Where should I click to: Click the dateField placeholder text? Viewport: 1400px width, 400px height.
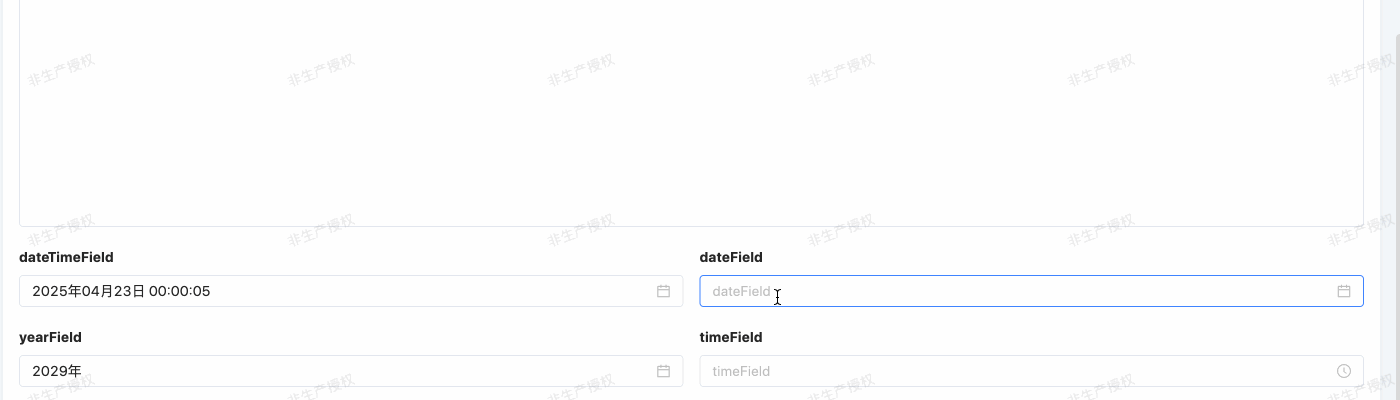click(741, 291)
